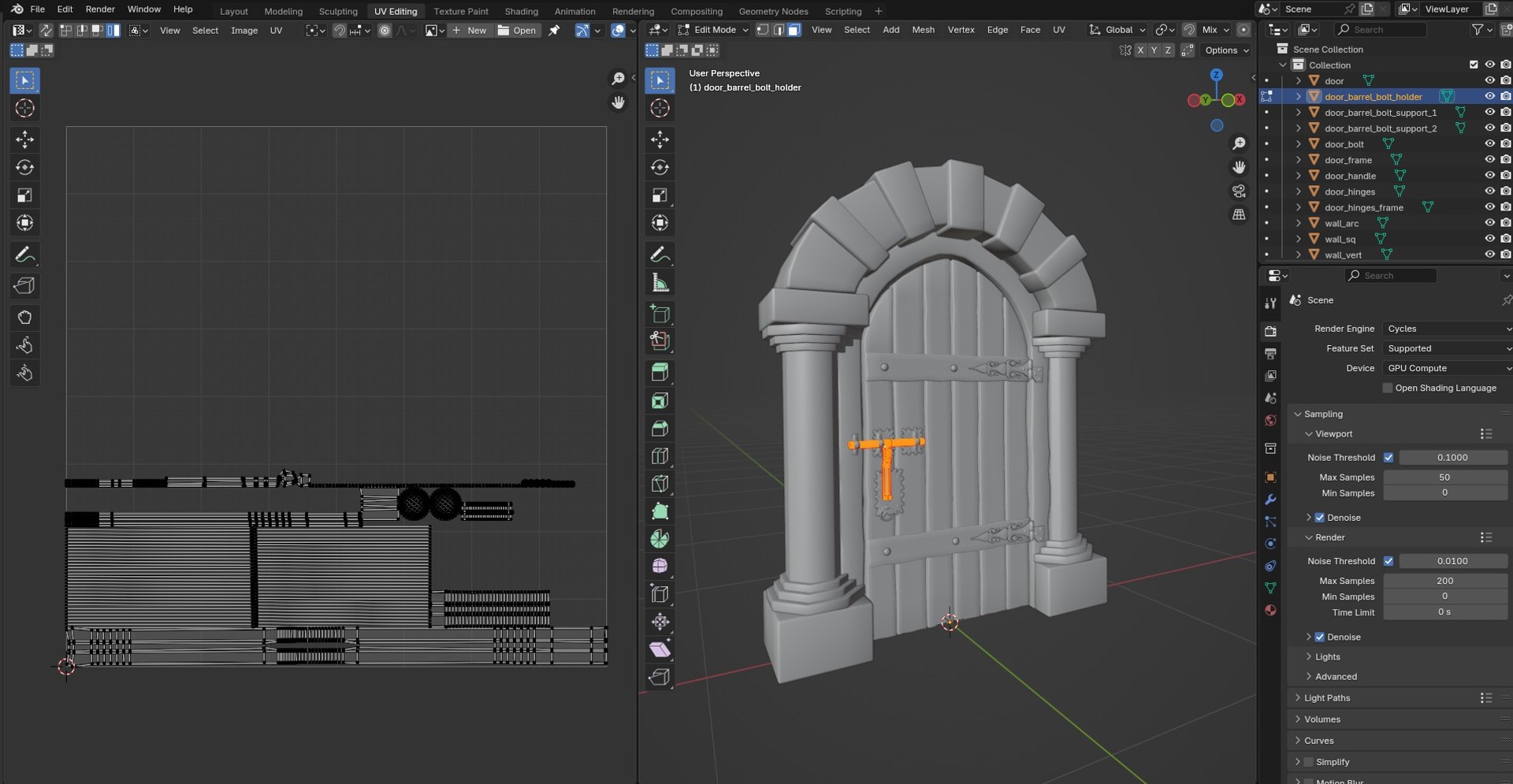This screenshot has width=1513, height=784.
Task: Hide door_frame object in viewport
Action: [1489, 160]
